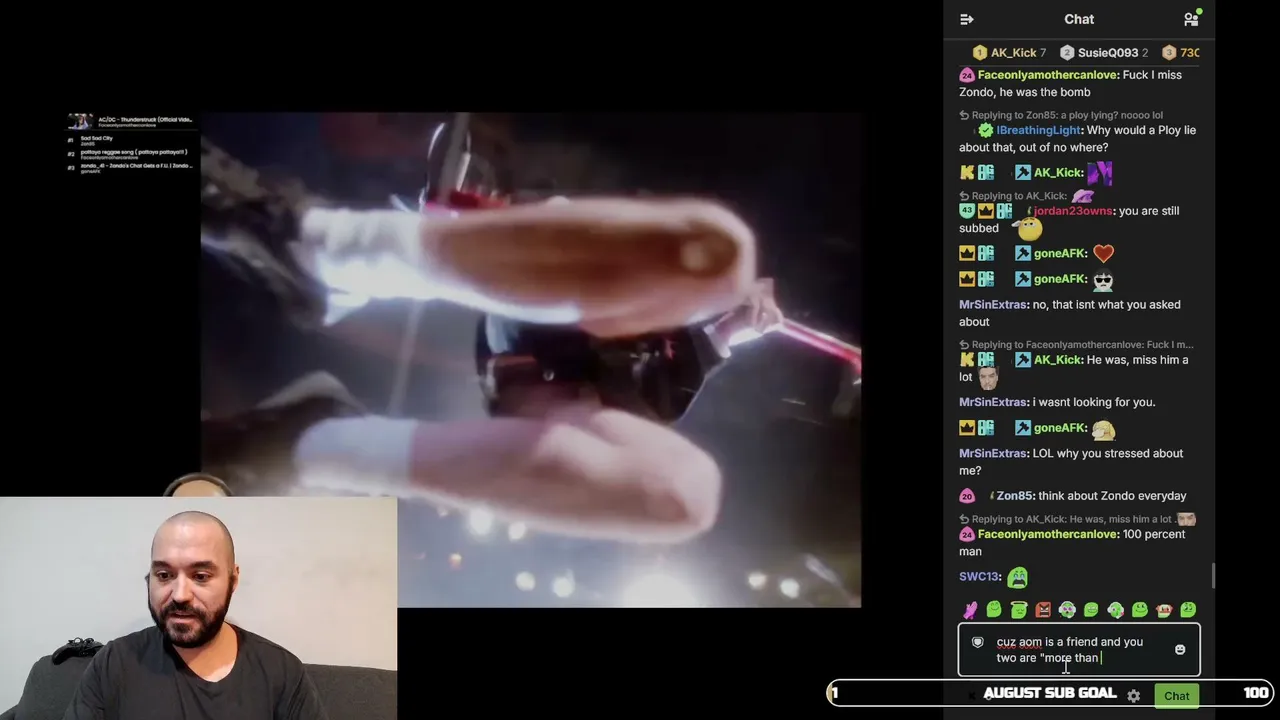Open IBreathingLight's username in chat
Image resolution: width=1280 pixels, height=720 pixels.
pos(1039,130)
